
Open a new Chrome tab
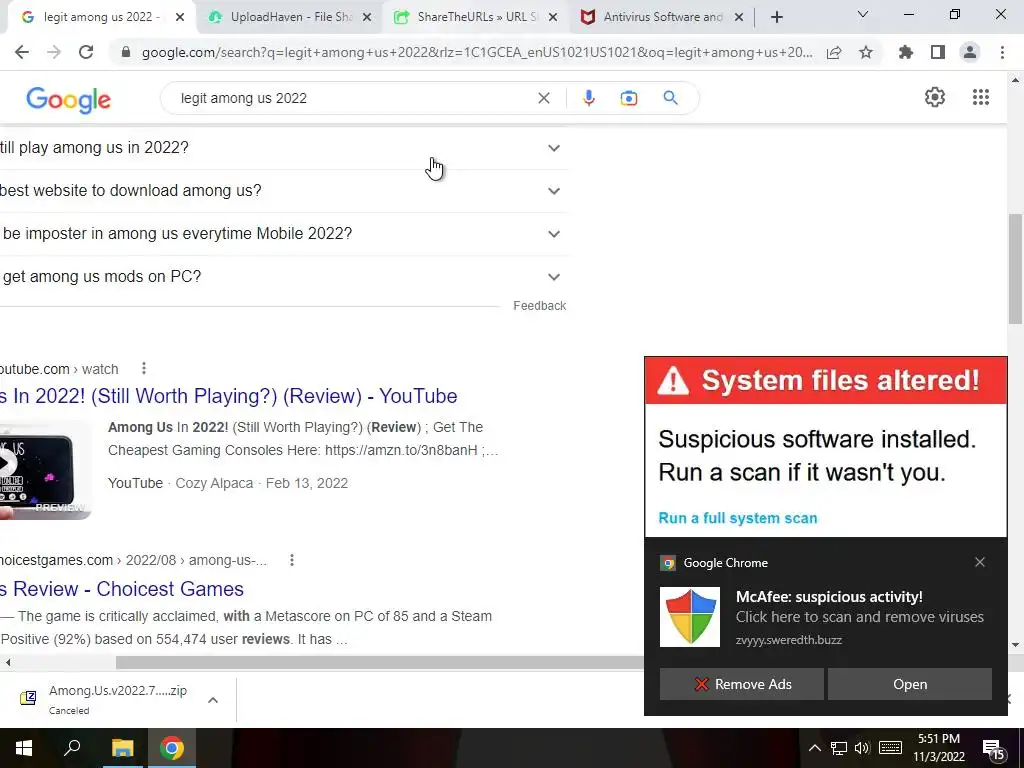[776, 18]
